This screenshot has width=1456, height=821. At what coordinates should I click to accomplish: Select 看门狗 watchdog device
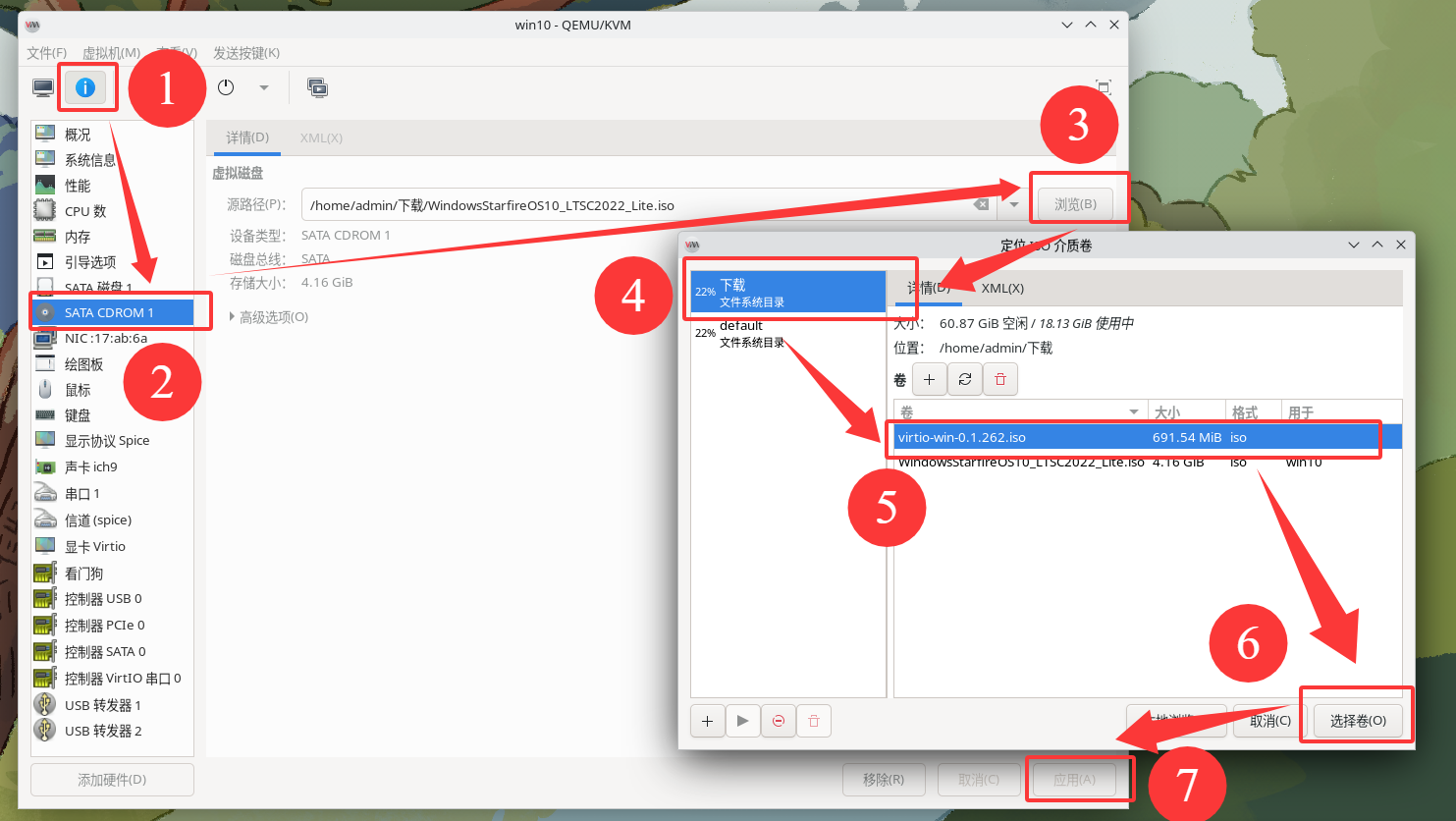pos(112,573)
